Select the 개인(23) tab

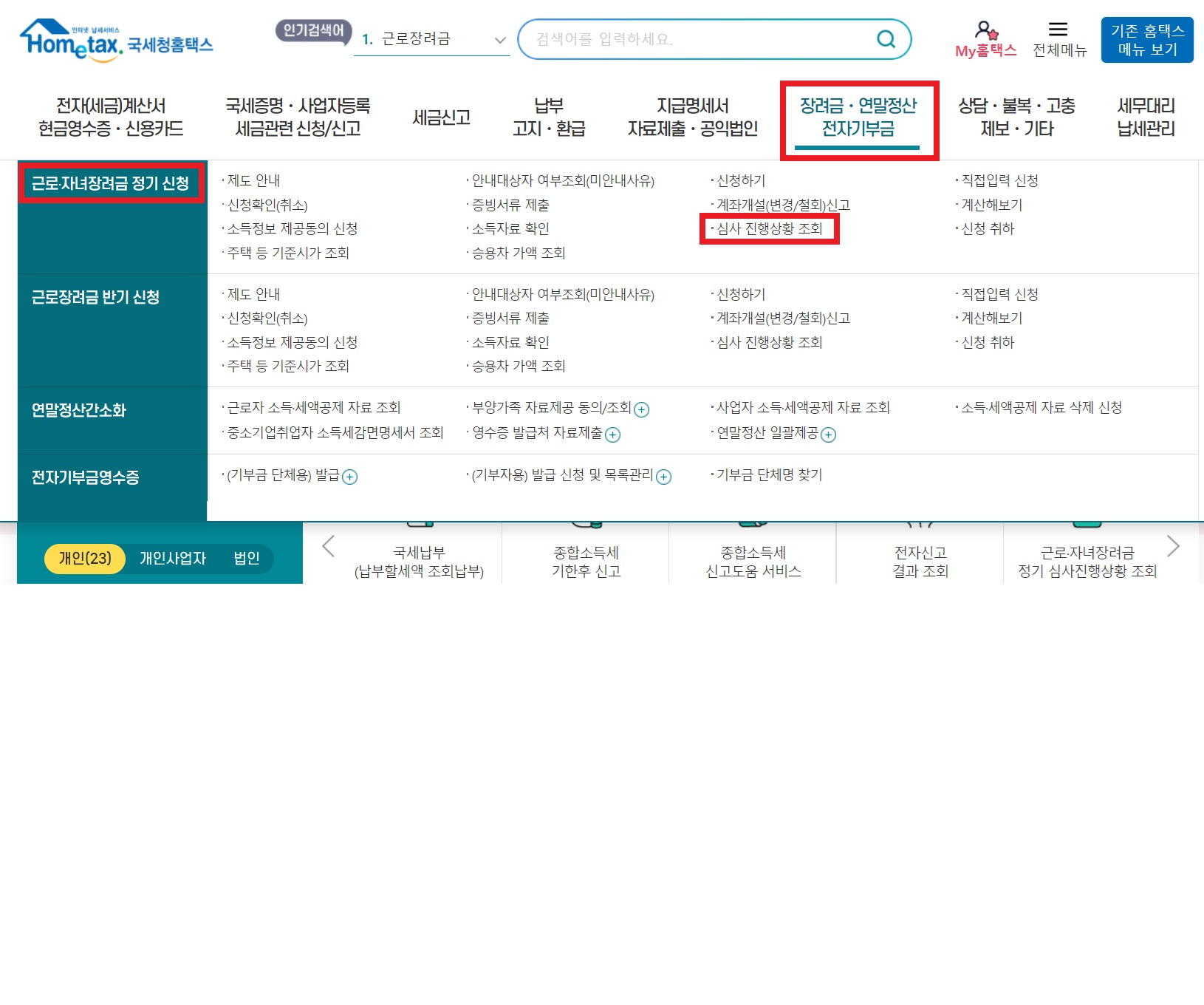pyautogui.click(x=85, y=559)
